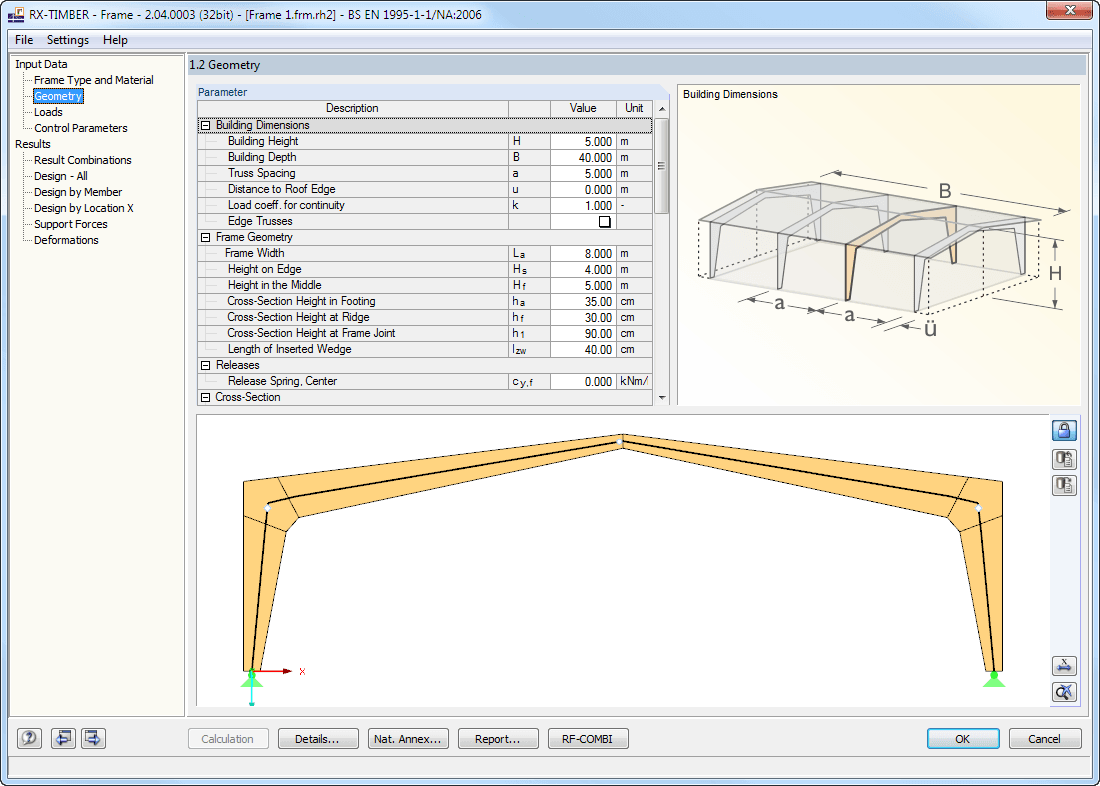Open Result Combinations tree item
Screen dimensions: 1100x786
tap(83, 160)
